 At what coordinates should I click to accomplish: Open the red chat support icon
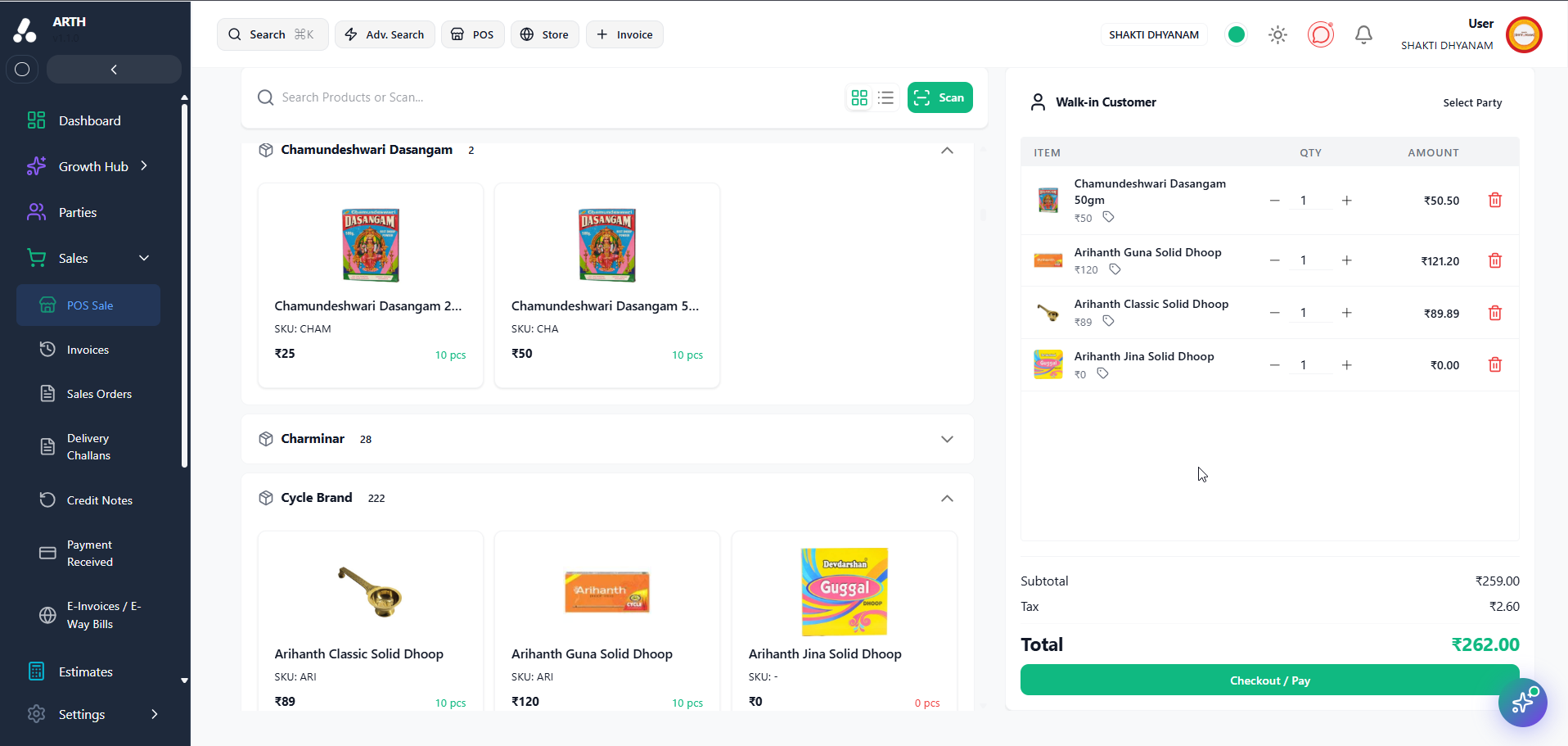(1320, 34)
